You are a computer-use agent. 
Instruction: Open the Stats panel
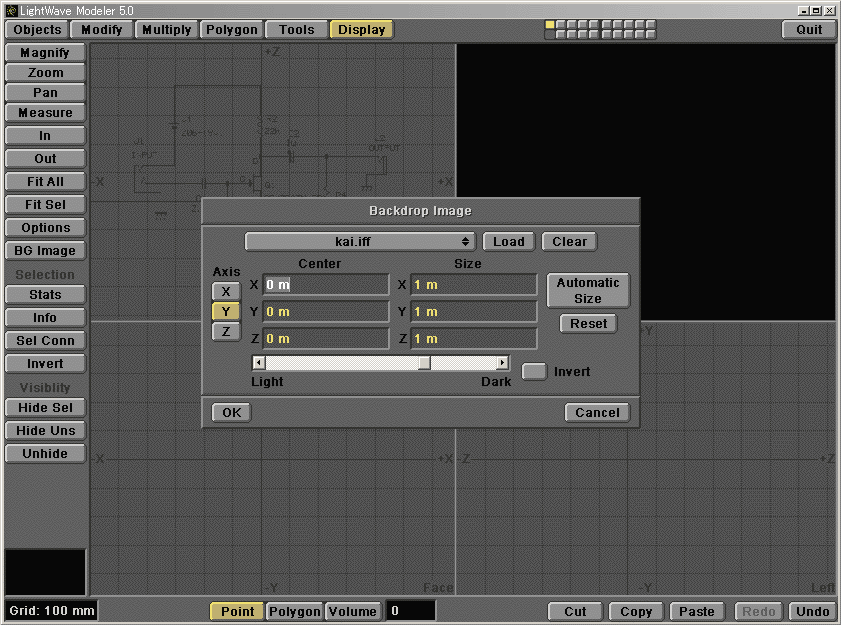tap(44, 294)
